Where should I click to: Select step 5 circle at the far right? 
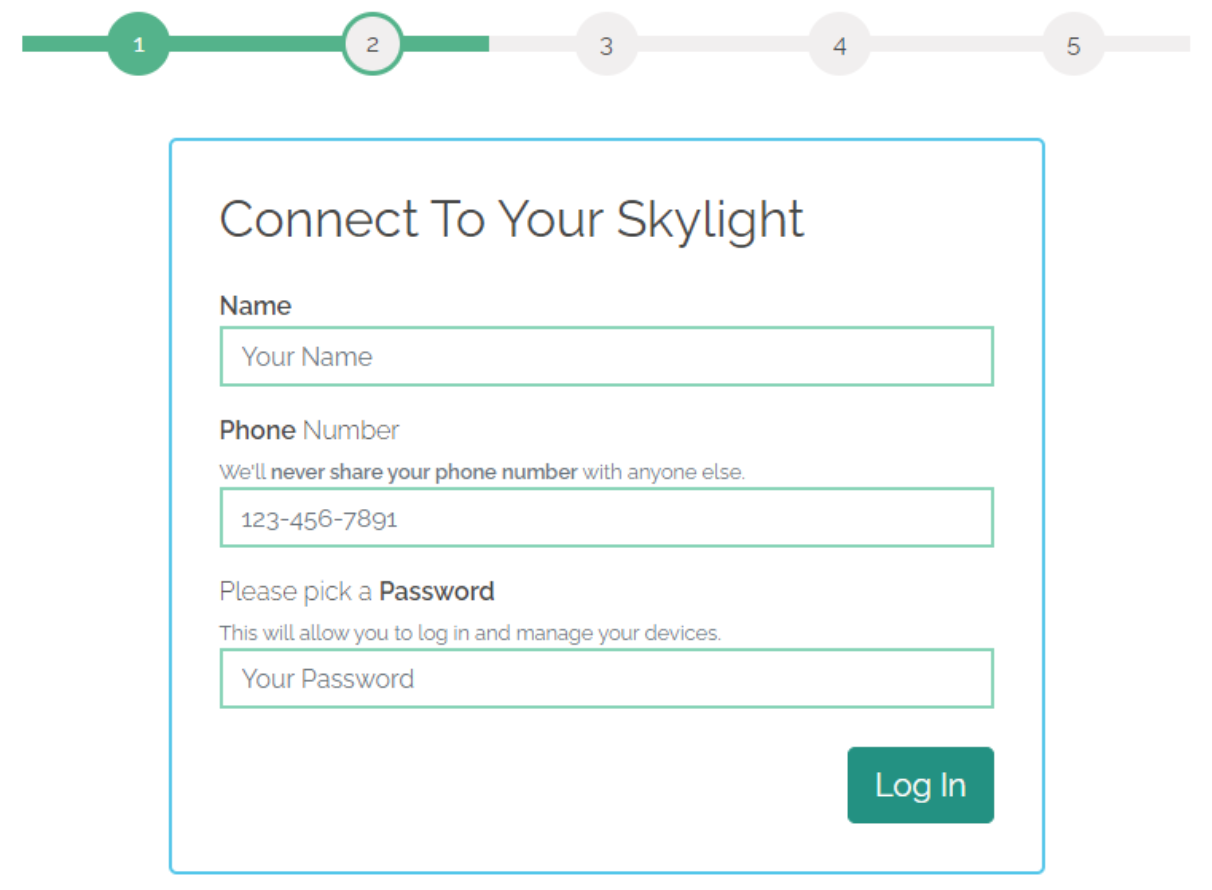(1073, 45)
